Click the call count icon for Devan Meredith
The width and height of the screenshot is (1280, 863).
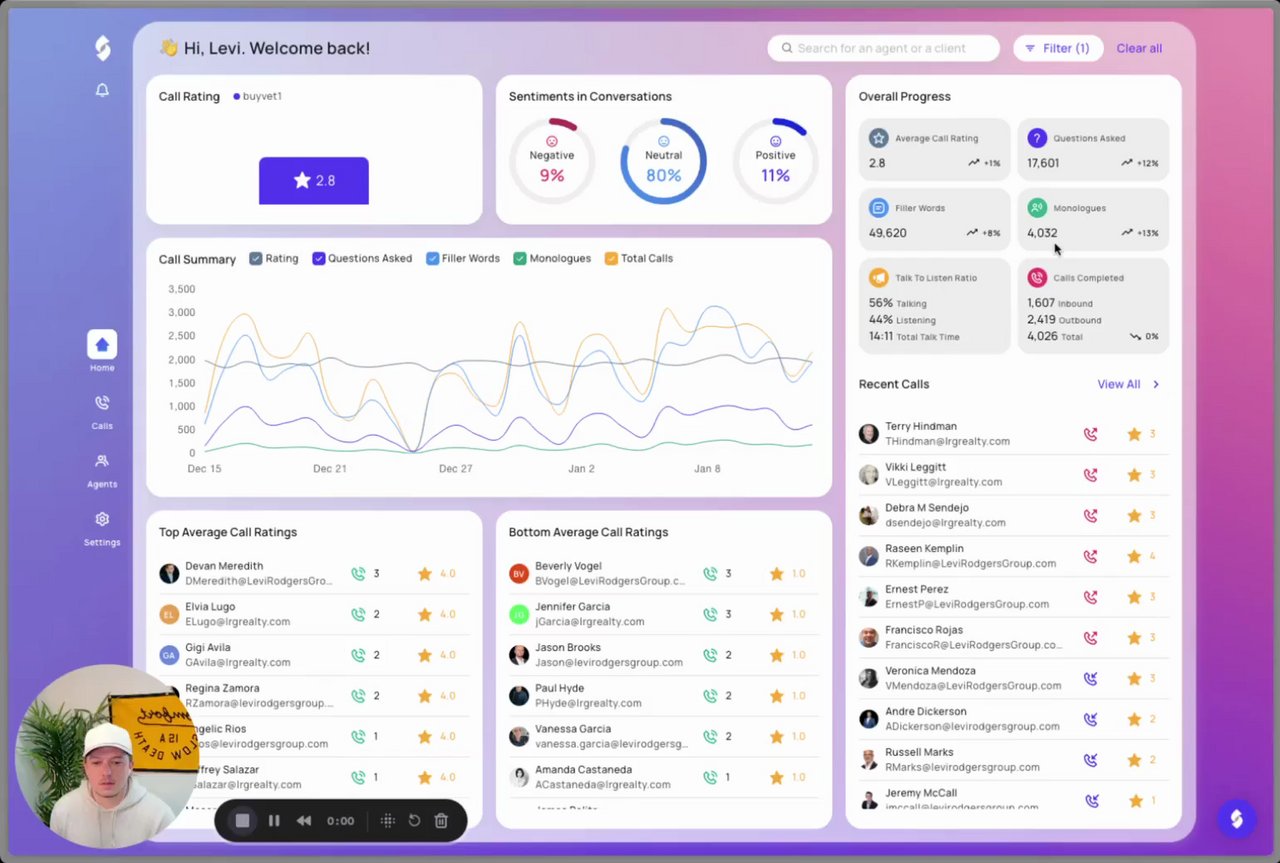tap(358, 574)
